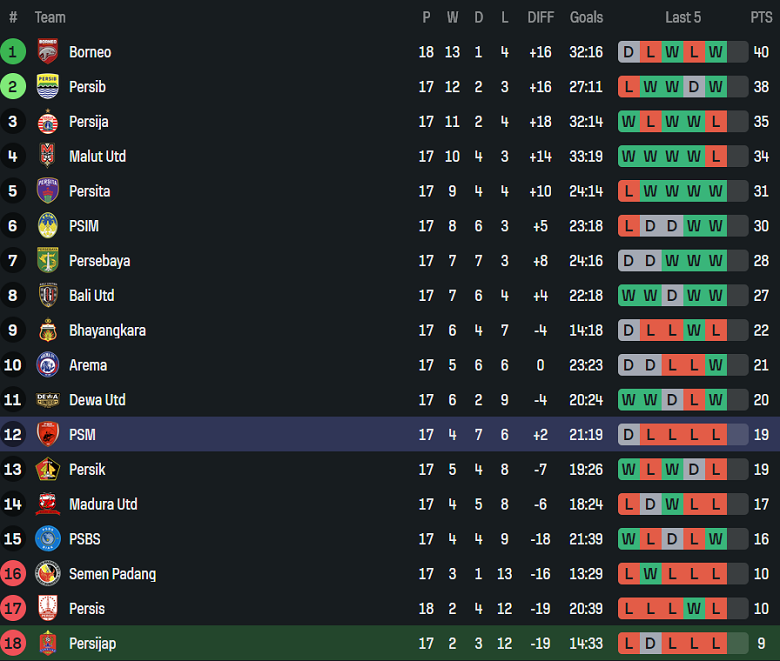Image resolution: width=780 pixels, height=661 pixels.
Task: Sort standings by DIFF column header
Action: point(540,17)
